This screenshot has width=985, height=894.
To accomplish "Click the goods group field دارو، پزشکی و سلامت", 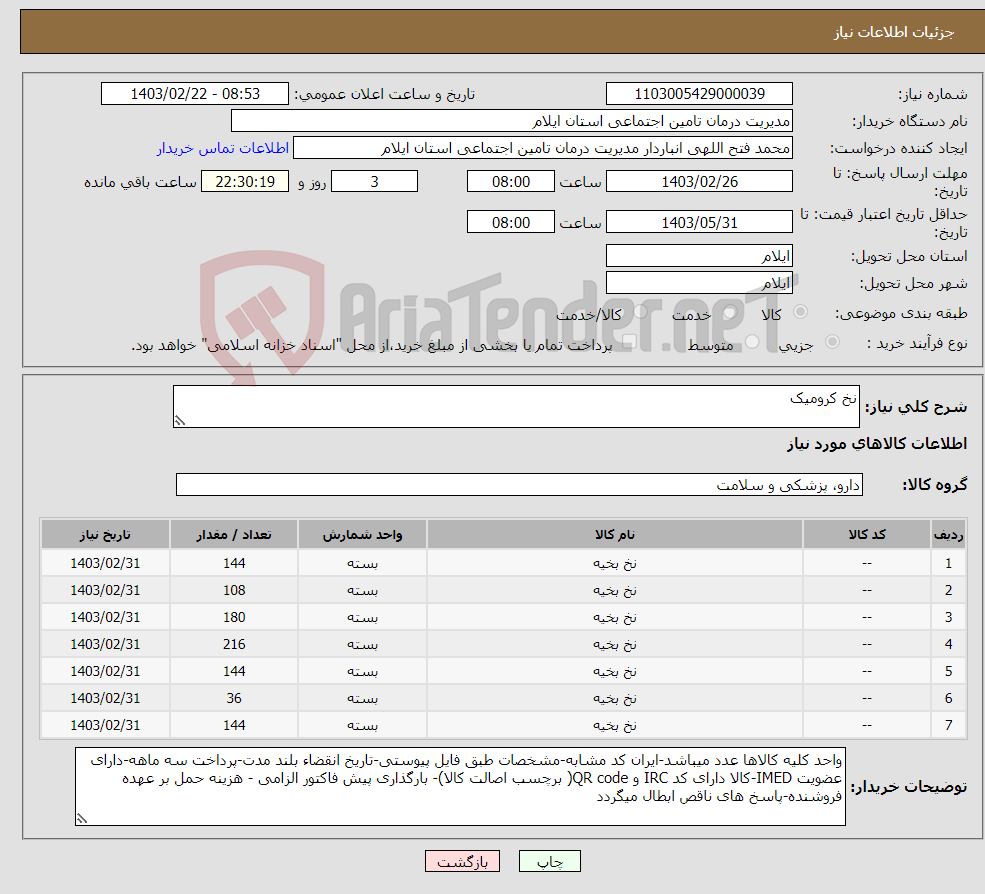I will 519,484.
